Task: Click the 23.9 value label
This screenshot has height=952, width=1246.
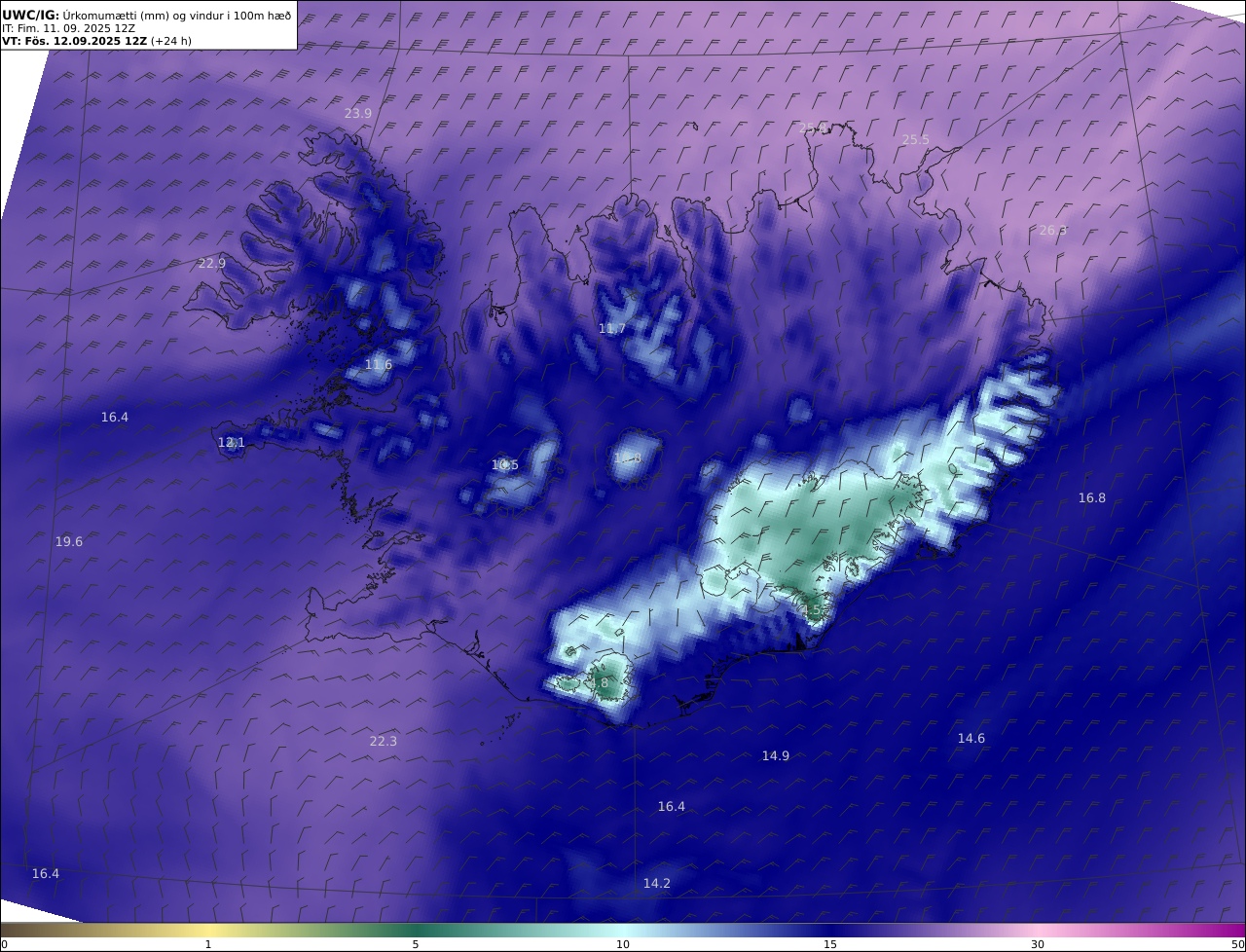Action: 357,114
